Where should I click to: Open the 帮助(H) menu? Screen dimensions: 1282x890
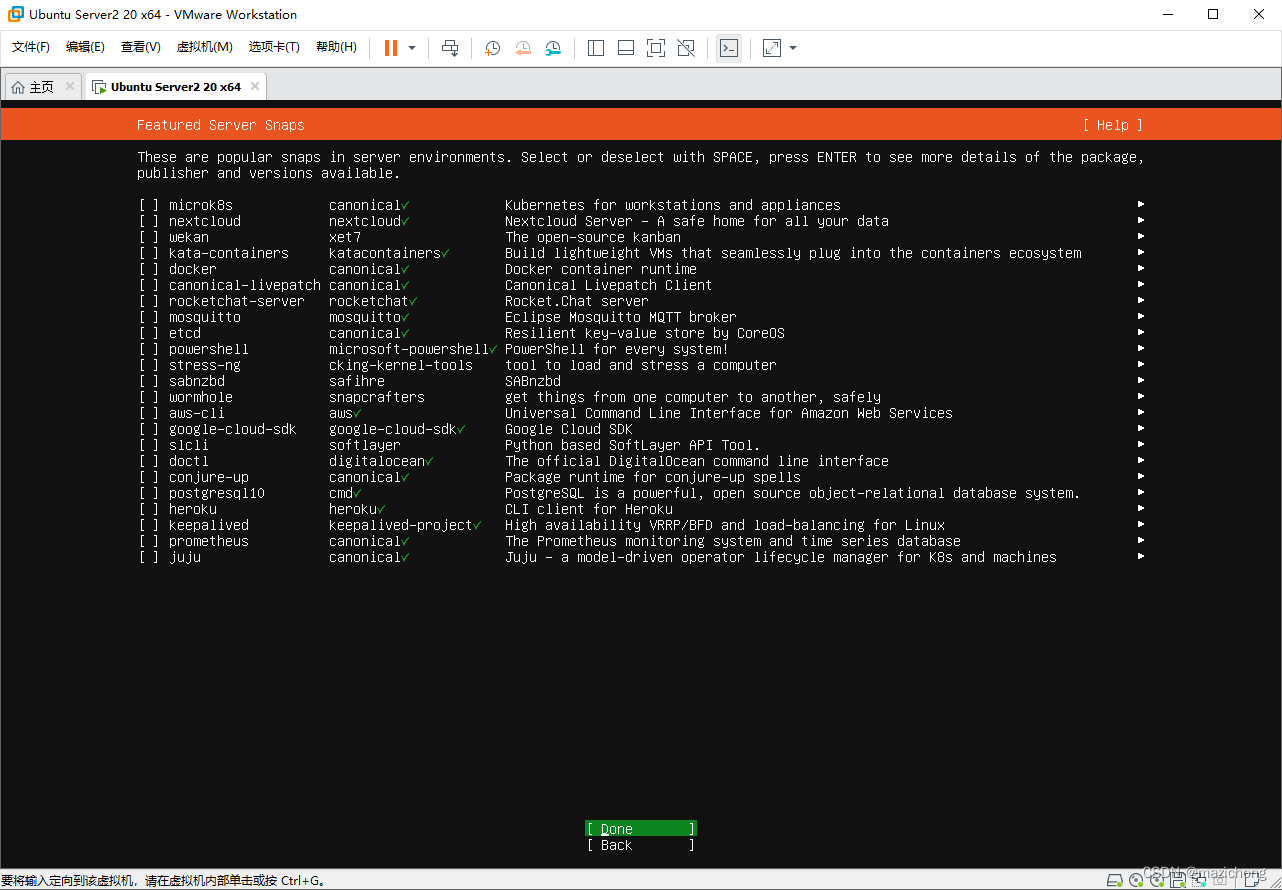[x=336, y=47]
